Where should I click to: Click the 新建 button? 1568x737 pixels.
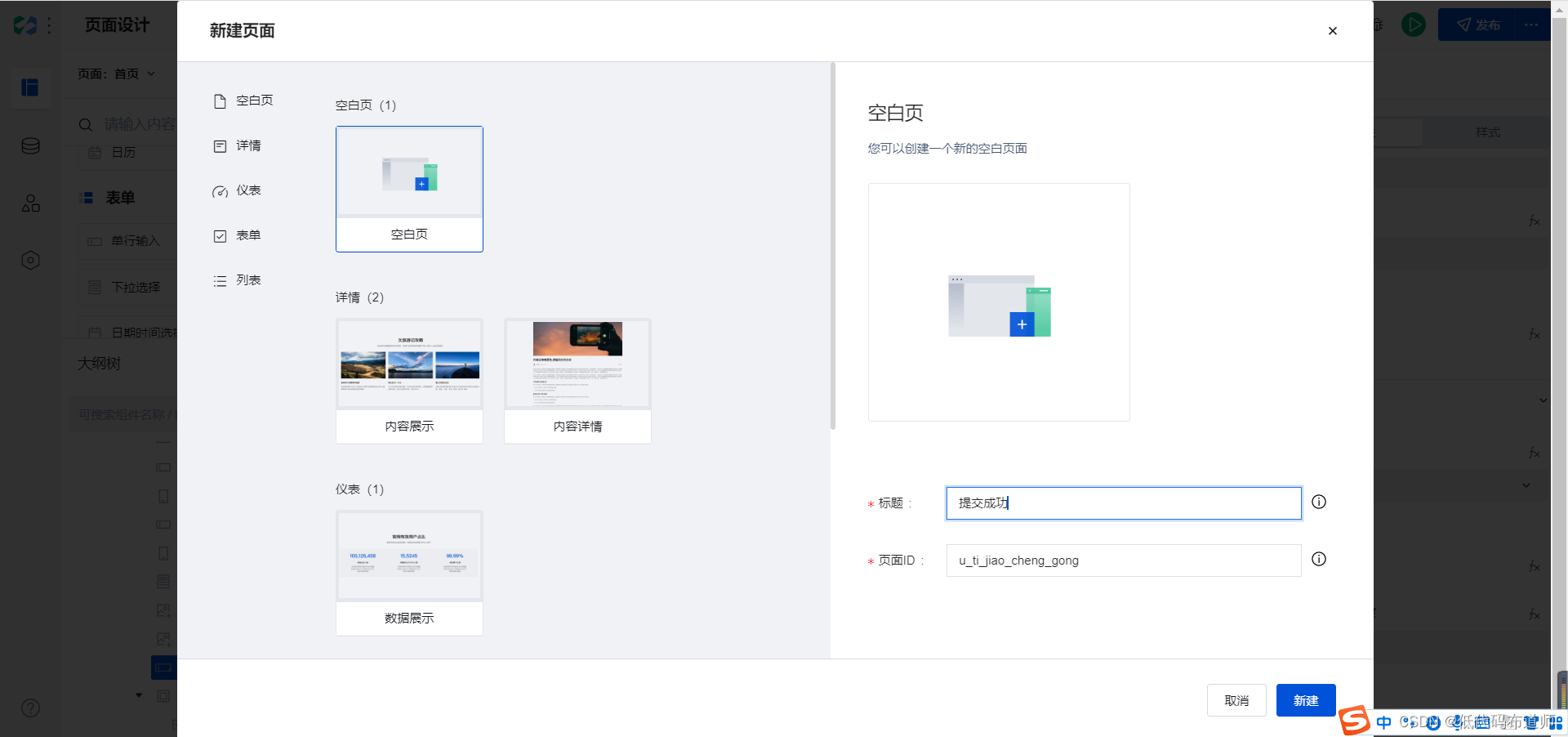[1306, 700]
